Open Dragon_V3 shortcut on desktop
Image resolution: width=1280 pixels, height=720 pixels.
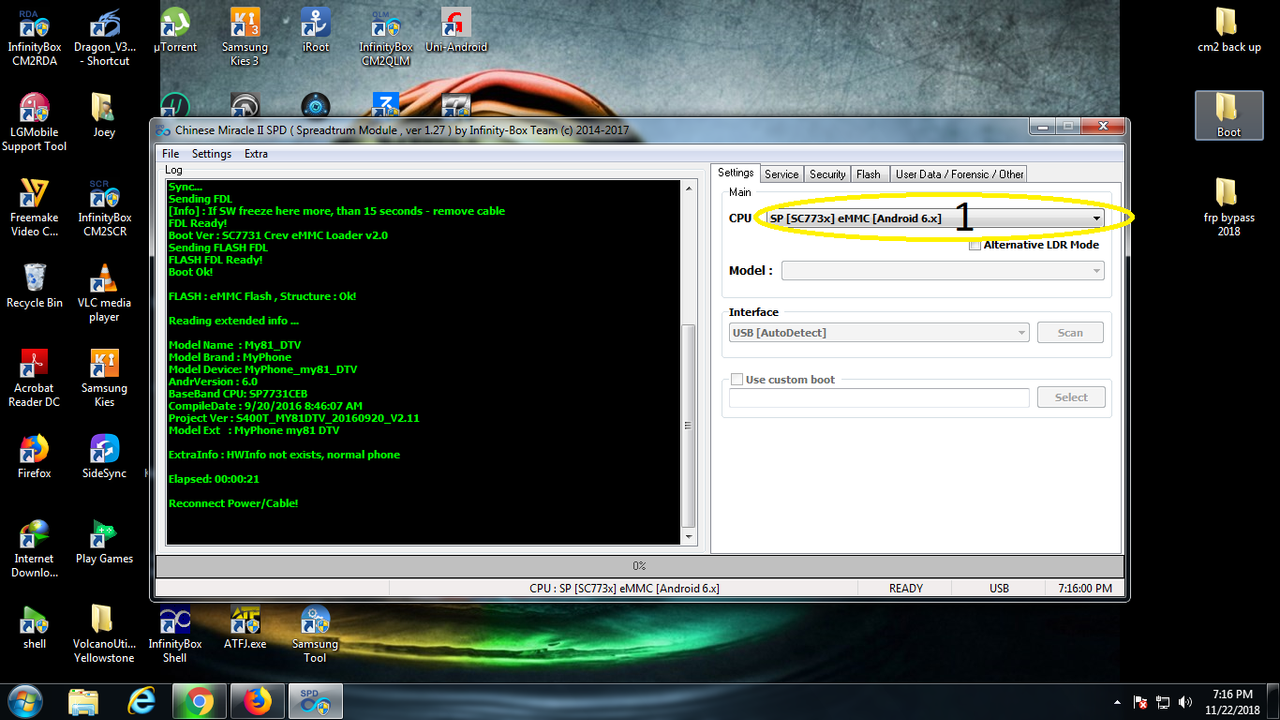(107, 38)
